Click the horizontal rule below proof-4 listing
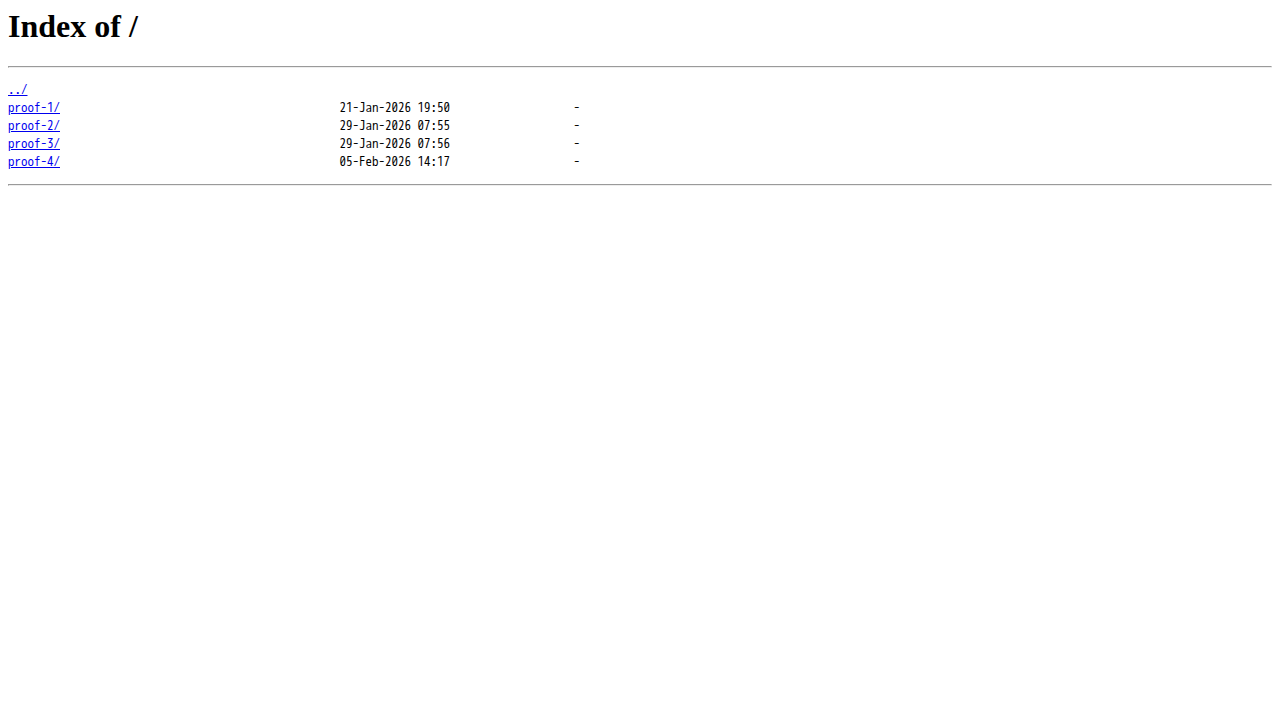This screenshot has height=720, width=1280. point(640,185)
